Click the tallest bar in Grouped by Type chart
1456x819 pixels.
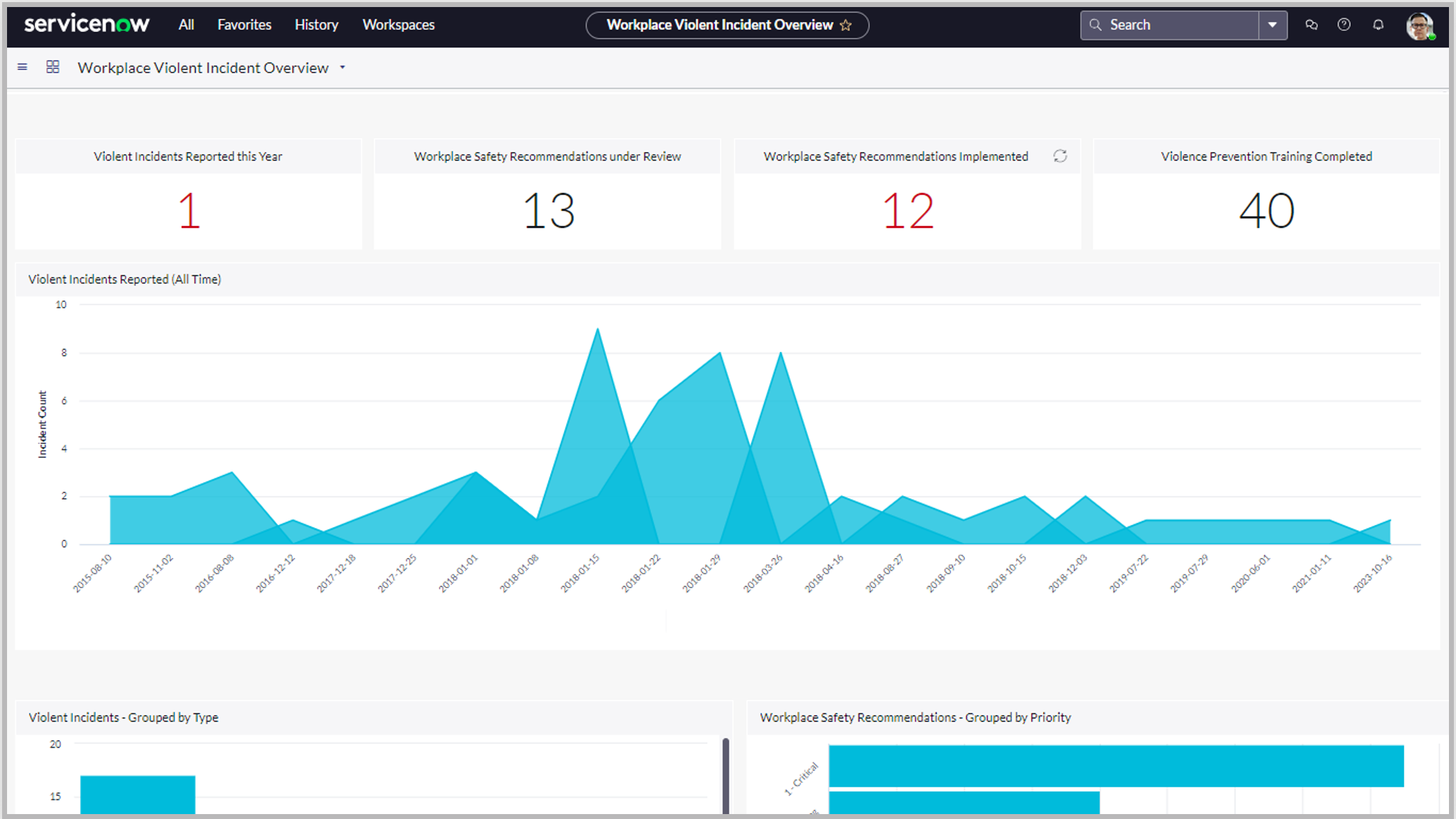pos(138,795)
